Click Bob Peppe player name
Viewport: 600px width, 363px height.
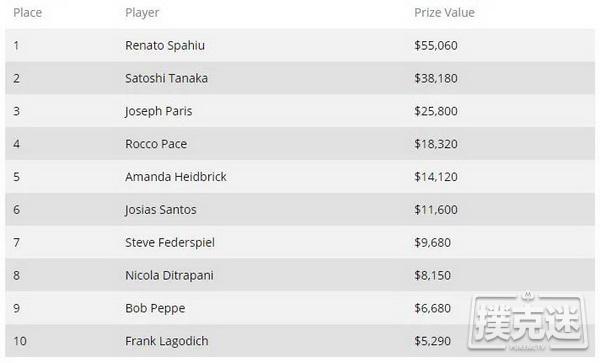(155, 308)
